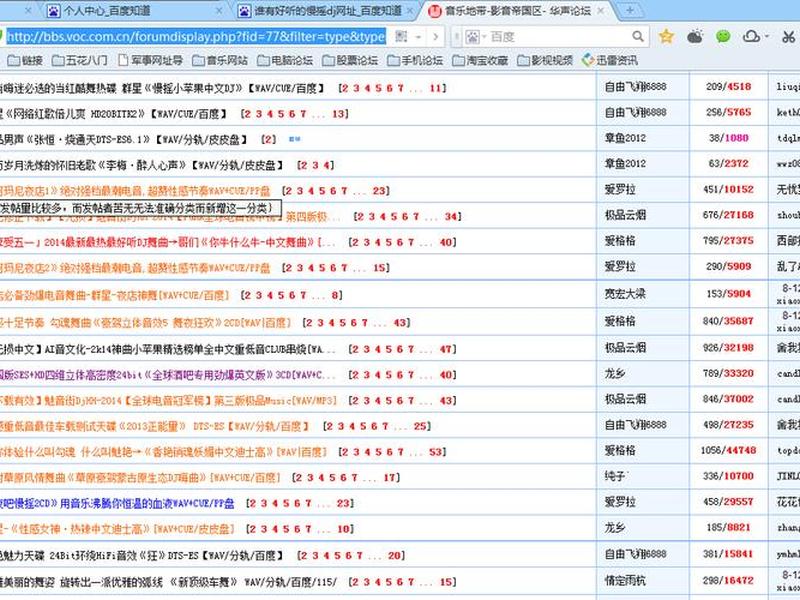Go to page 53 of 香艳销魂妖媚 thread
The height and width of the screenshot is (600, 800).
coord(435,452)
